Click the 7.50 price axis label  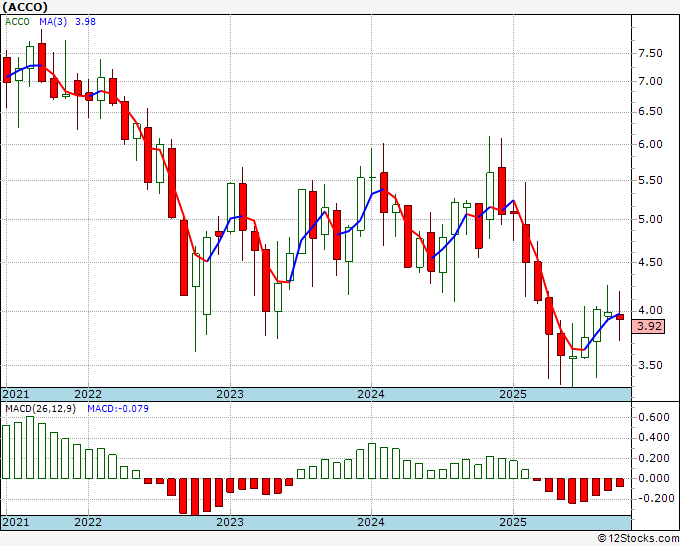[650, 53]
